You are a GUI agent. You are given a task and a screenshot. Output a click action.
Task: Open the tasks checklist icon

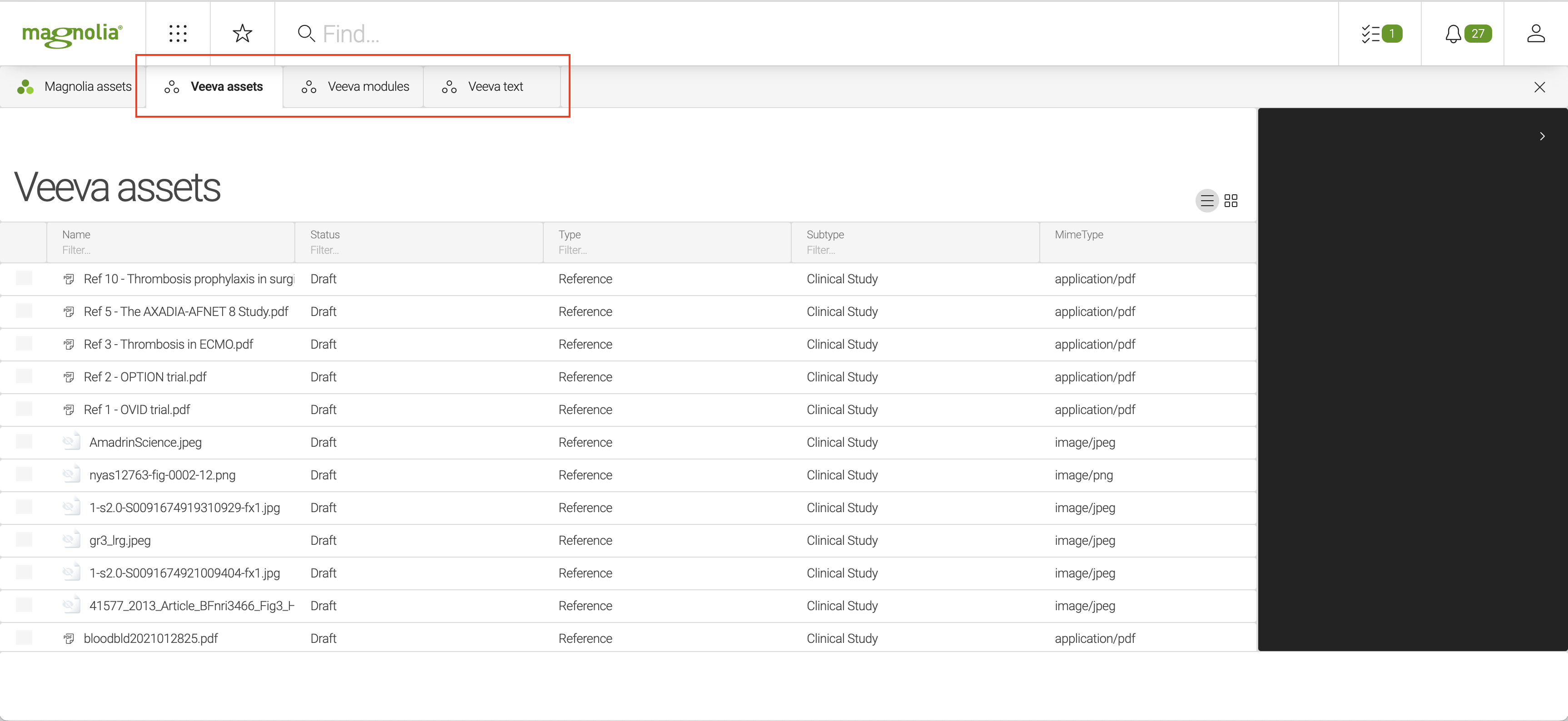coord(1371,34)
